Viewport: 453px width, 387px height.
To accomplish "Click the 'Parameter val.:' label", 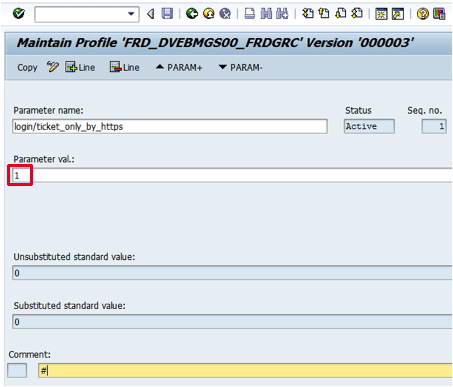I will click(x=44, y=159).
